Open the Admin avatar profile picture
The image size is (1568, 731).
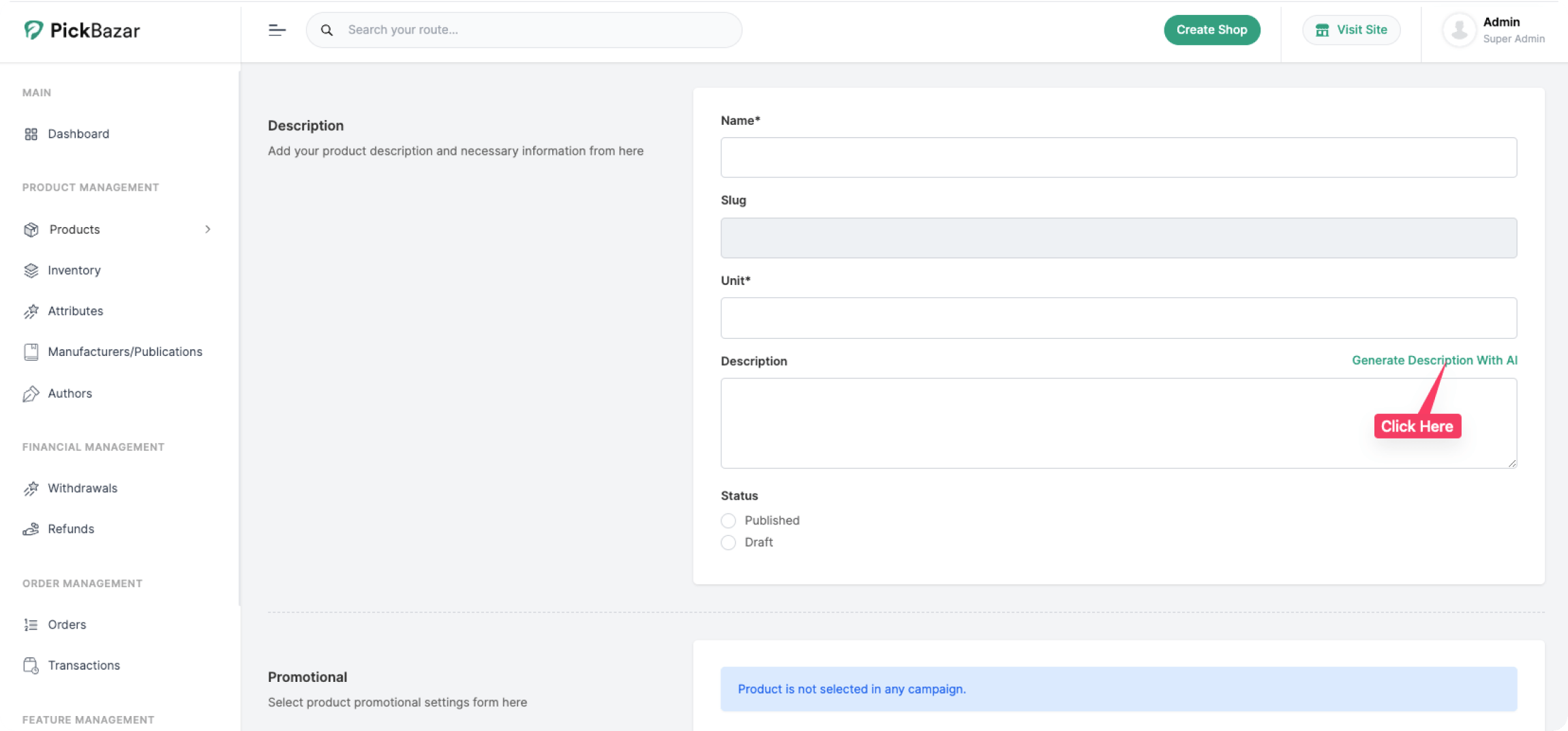pos(1459,30)
